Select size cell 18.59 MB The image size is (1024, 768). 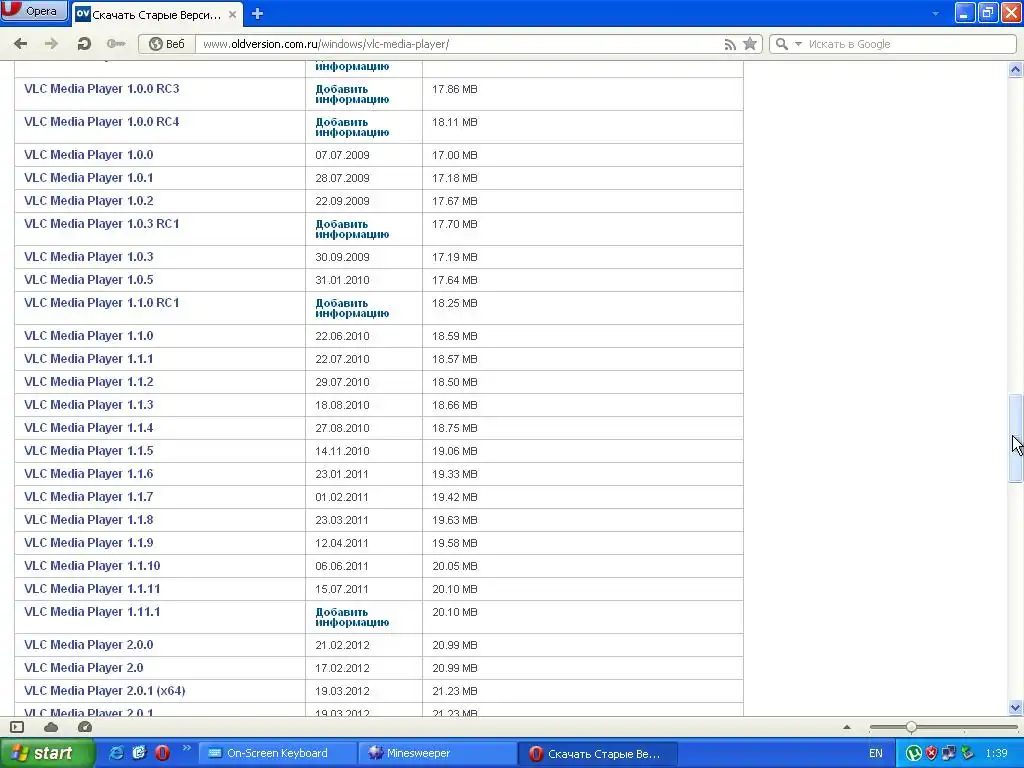(x=455, y=336)
